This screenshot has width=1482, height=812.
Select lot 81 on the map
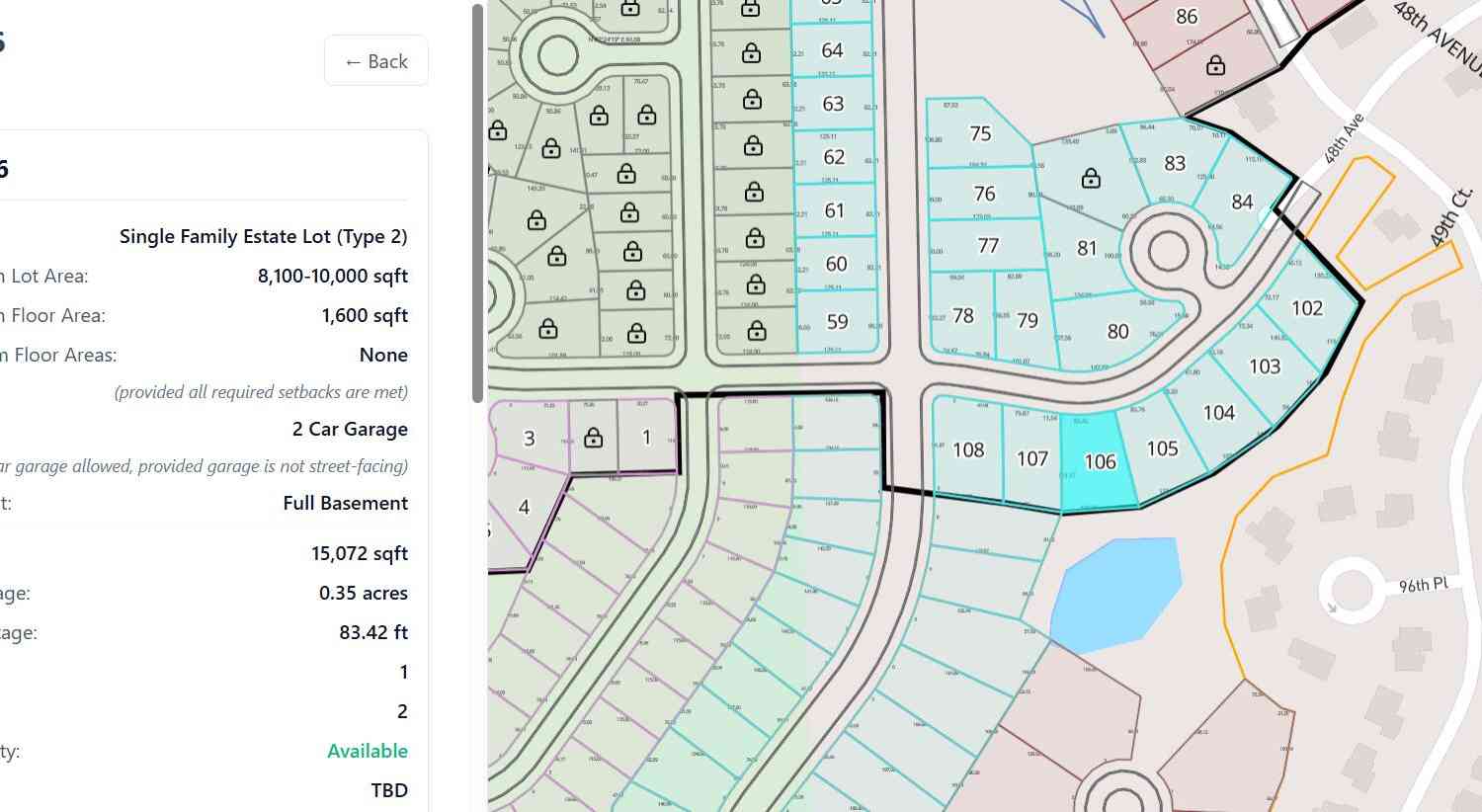1087,248
